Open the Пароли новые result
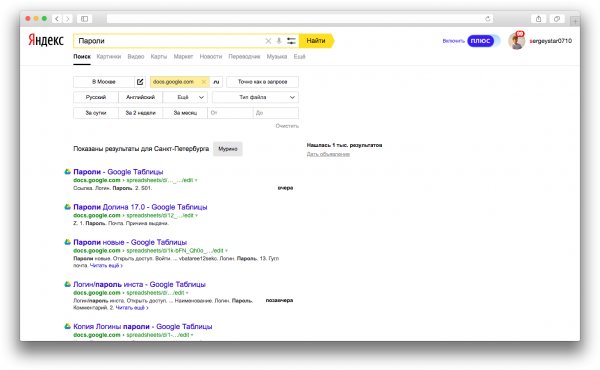Viewport: 600px width, 370px height. pos(130,242)
